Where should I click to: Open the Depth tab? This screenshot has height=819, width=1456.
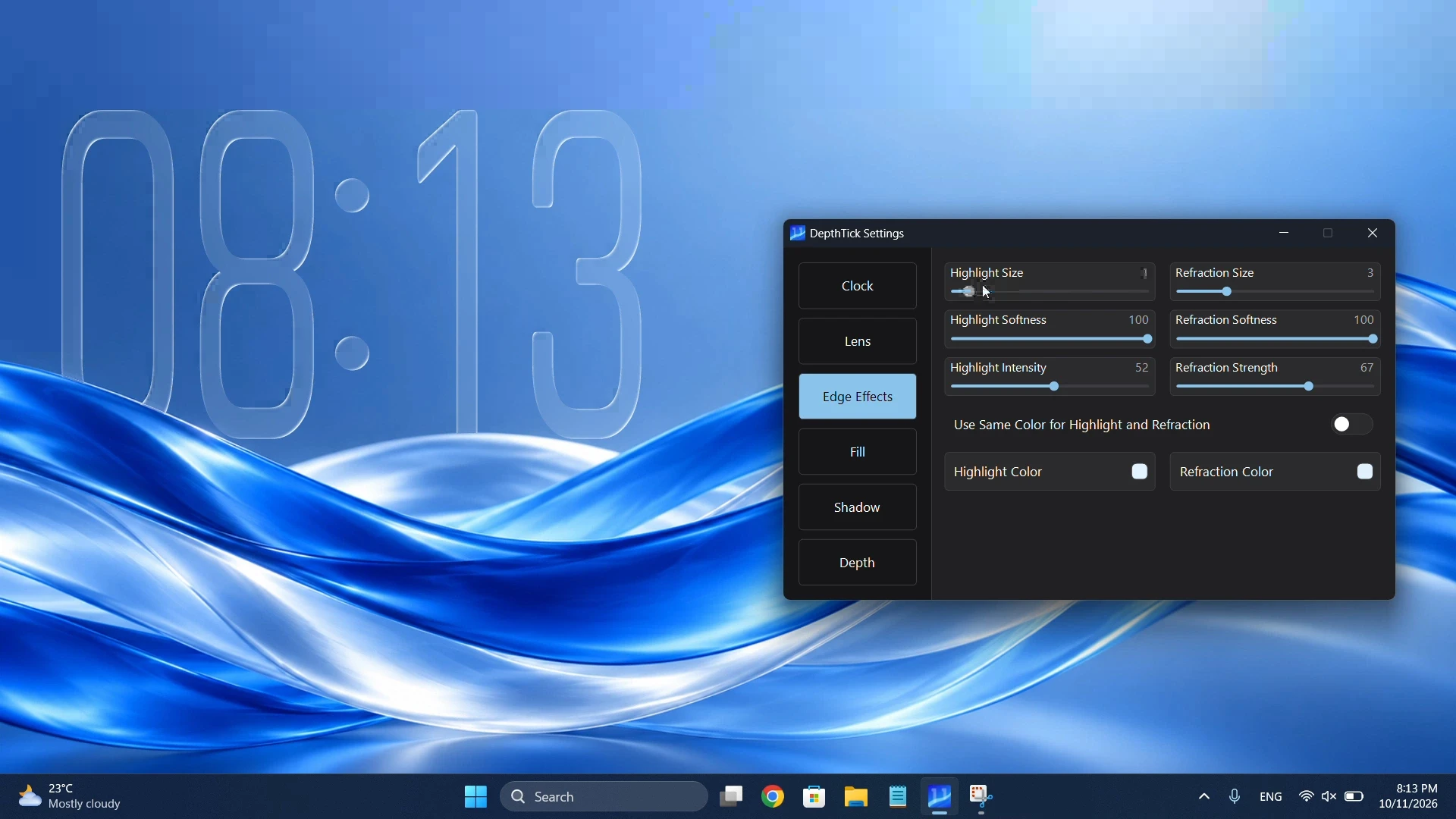click(x=858, y=563)
